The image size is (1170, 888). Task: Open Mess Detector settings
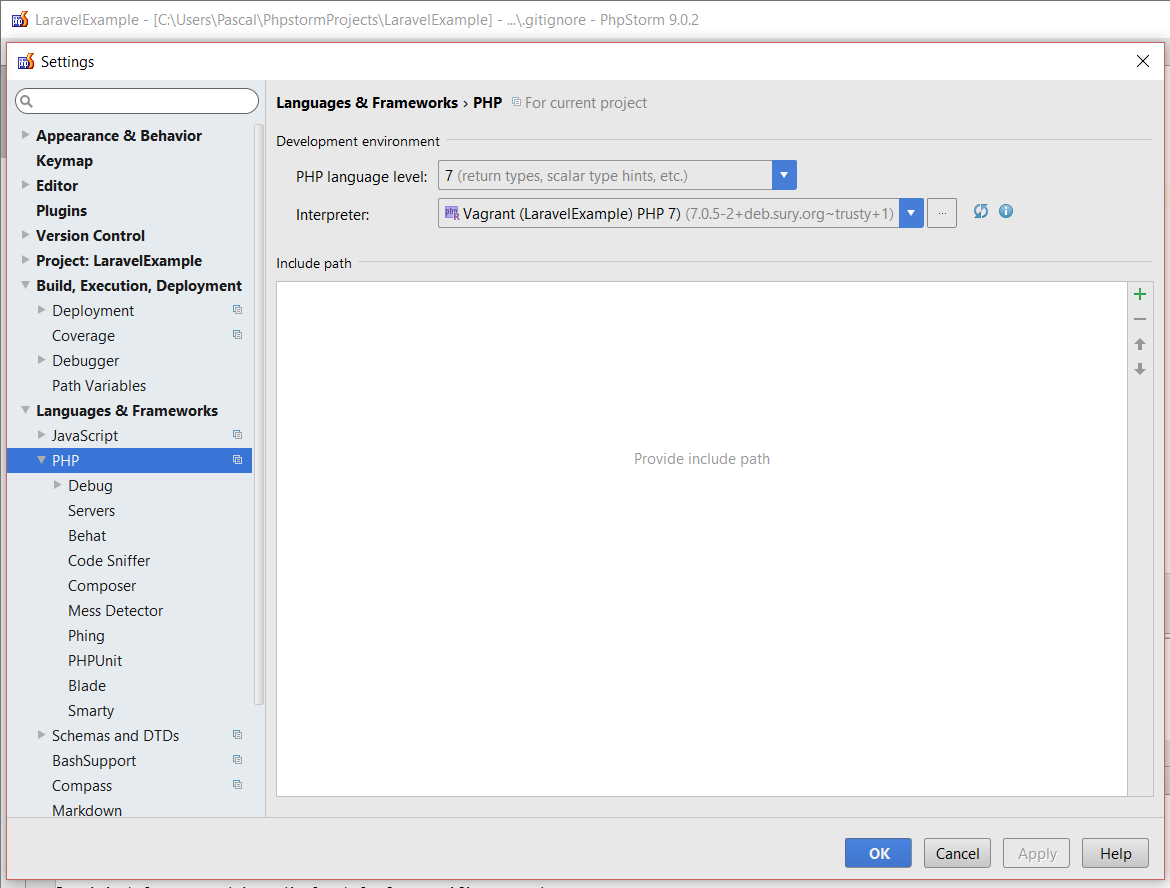(x=116, y=610)
